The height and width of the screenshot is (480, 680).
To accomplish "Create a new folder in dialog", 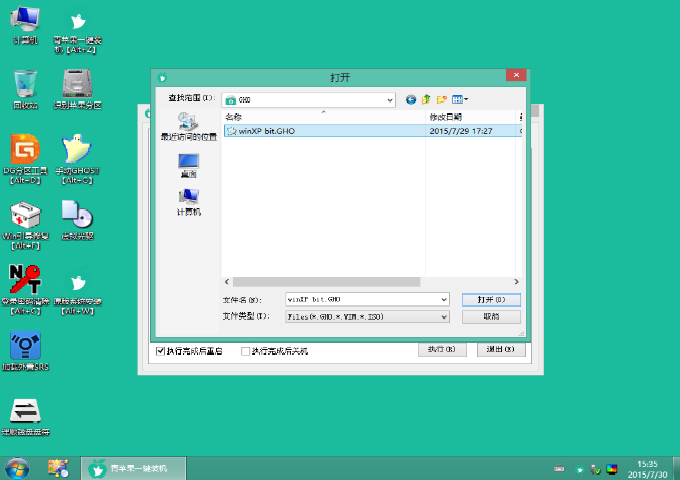I will coord(441,100).
